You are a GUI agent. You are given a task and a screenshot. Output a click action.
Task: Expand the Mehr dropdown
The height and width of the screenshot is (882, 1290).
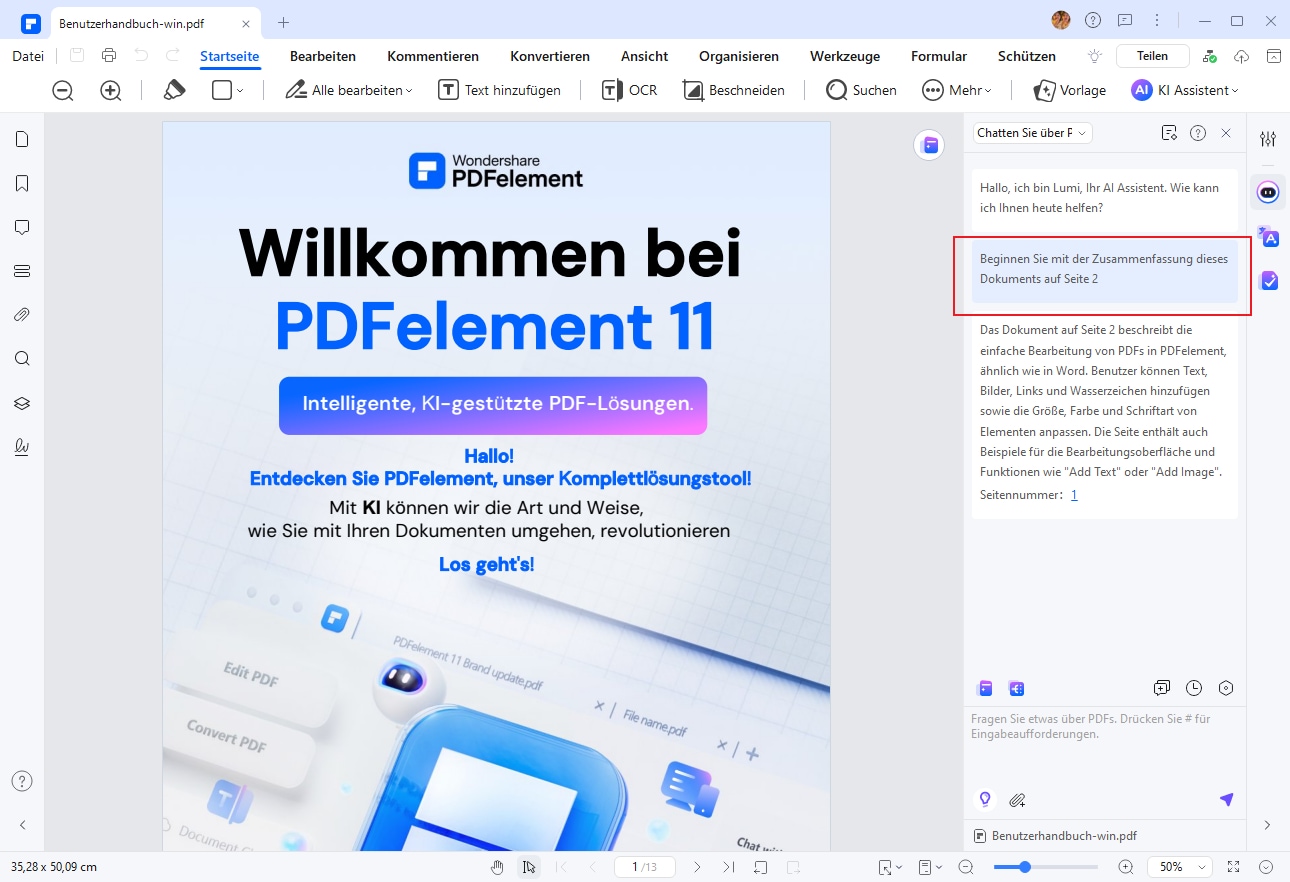988,91
